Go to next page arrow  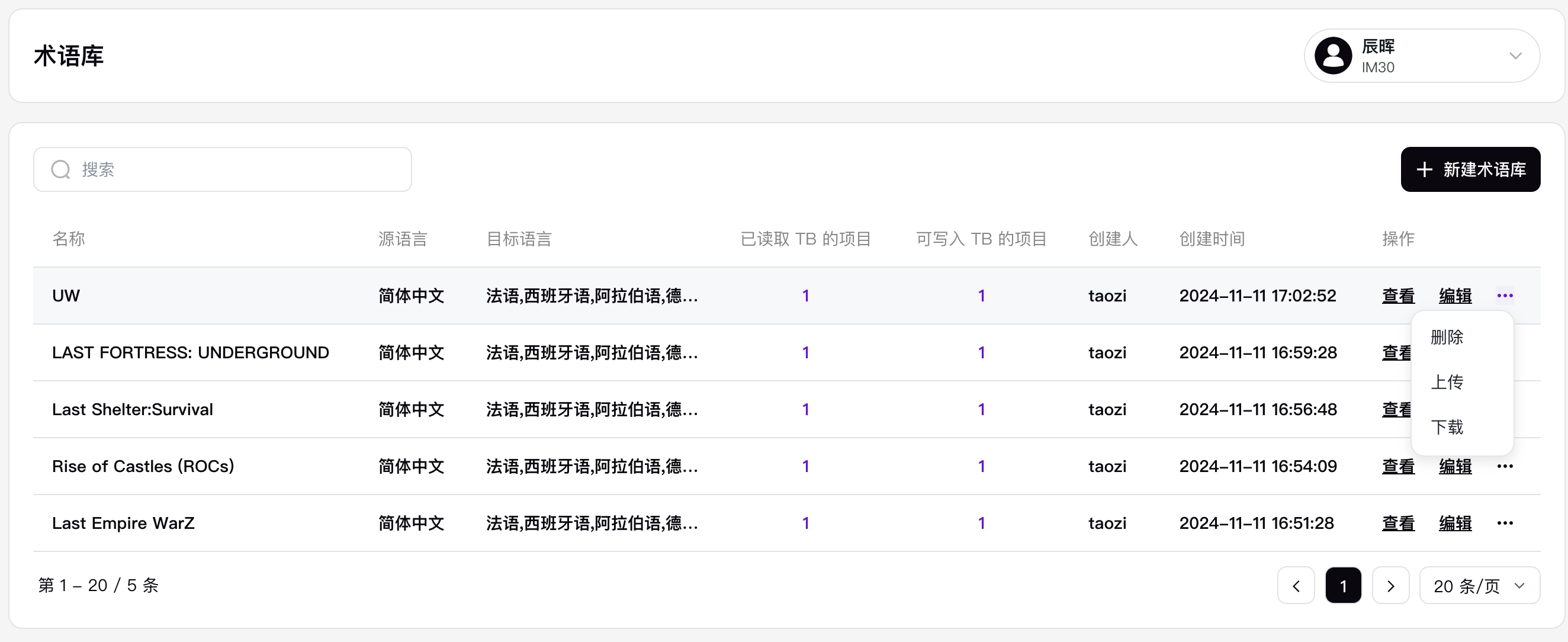point(1390,585)
